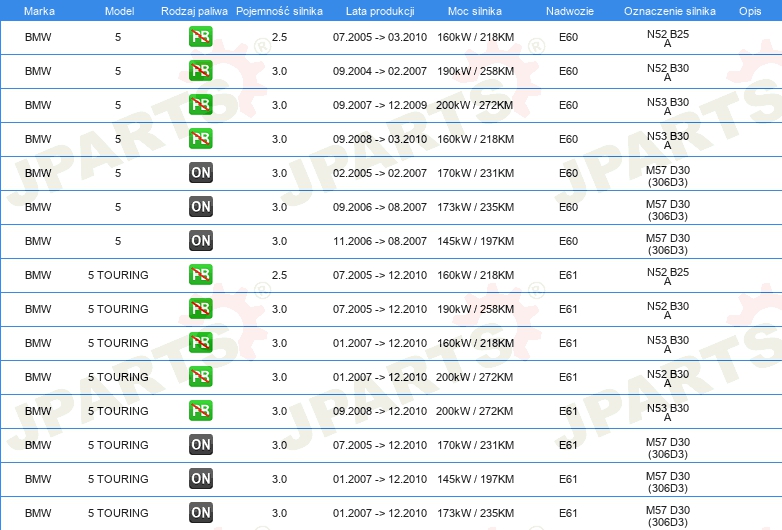
Task: Sort by Marka column header
Action: coord(39,11)
